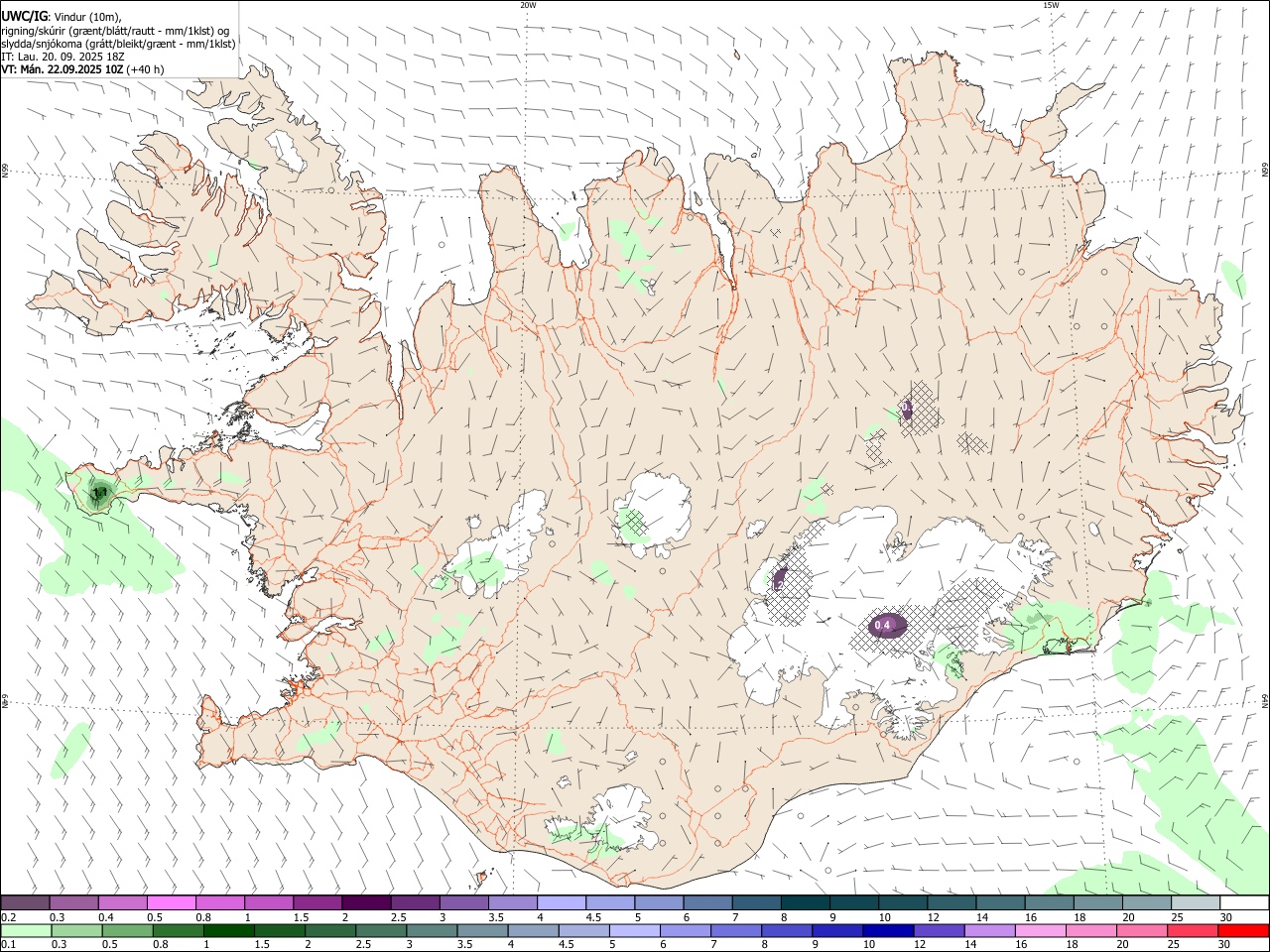Click the 1.1 rain maximum label on the west peninsula
The height and width of the screenshot is (952, 1270).
[x=98, y=492]
